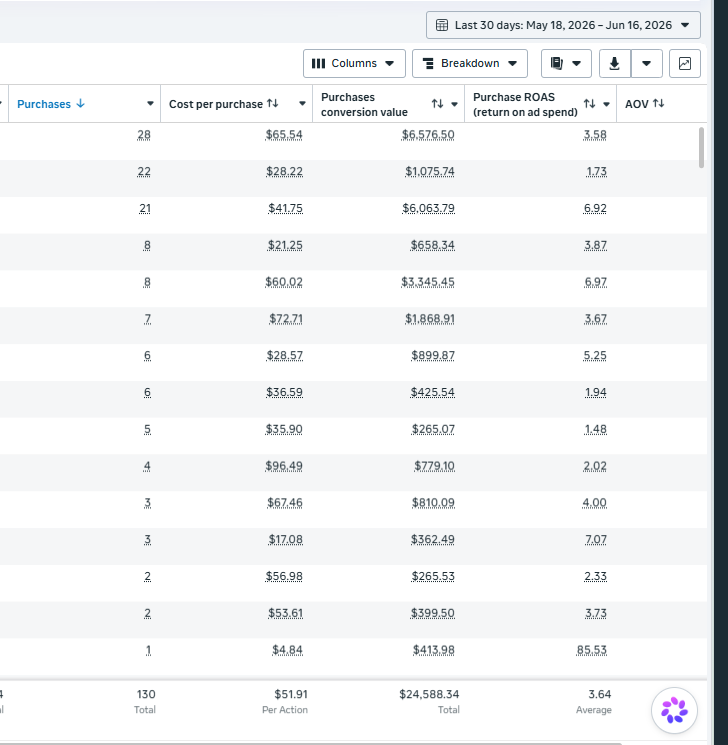Sort by Purchase ROAS arrows

tap(589, 104)
